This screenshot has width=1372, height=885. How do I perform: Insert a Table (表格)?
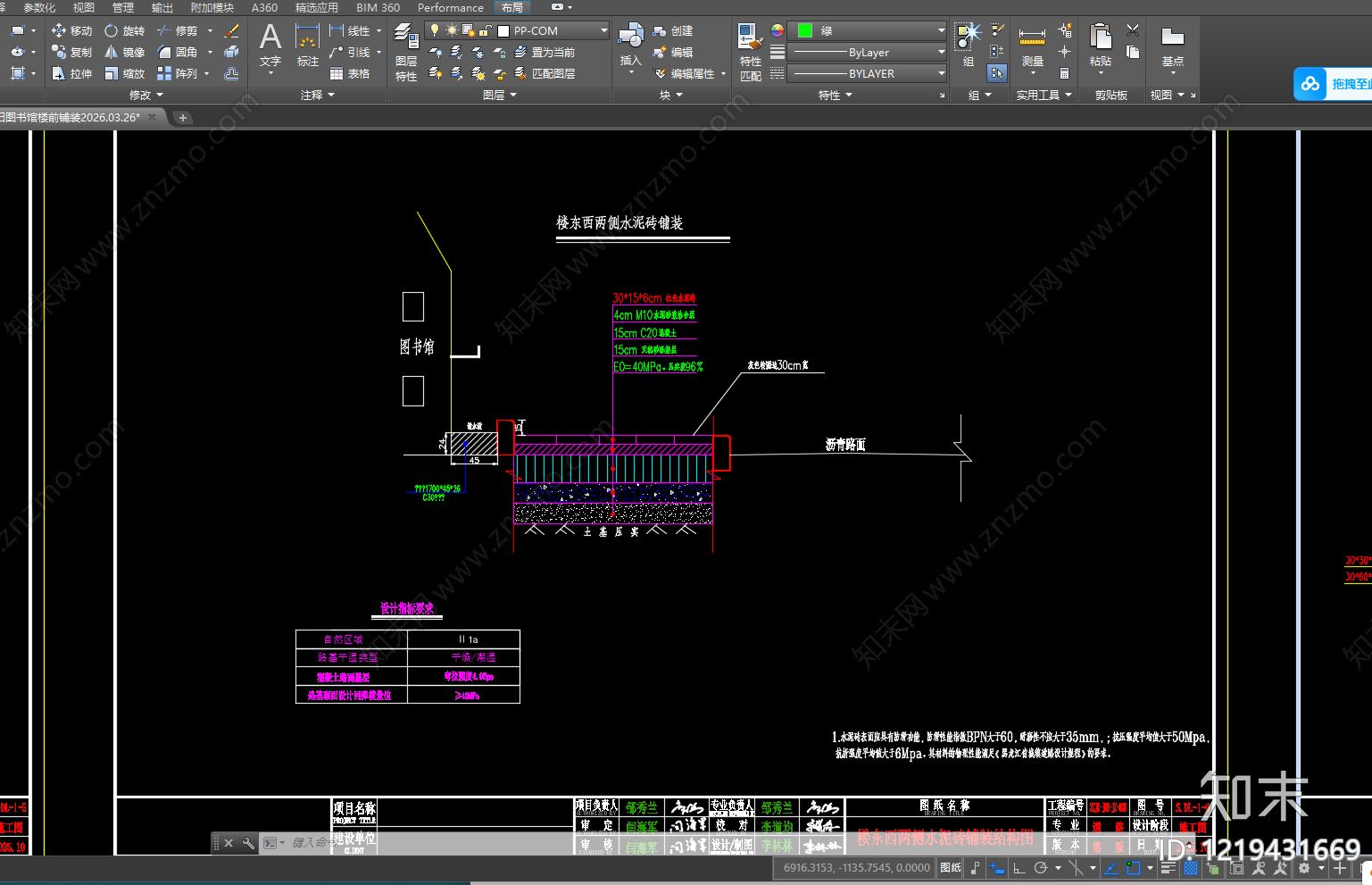[349, 73]
